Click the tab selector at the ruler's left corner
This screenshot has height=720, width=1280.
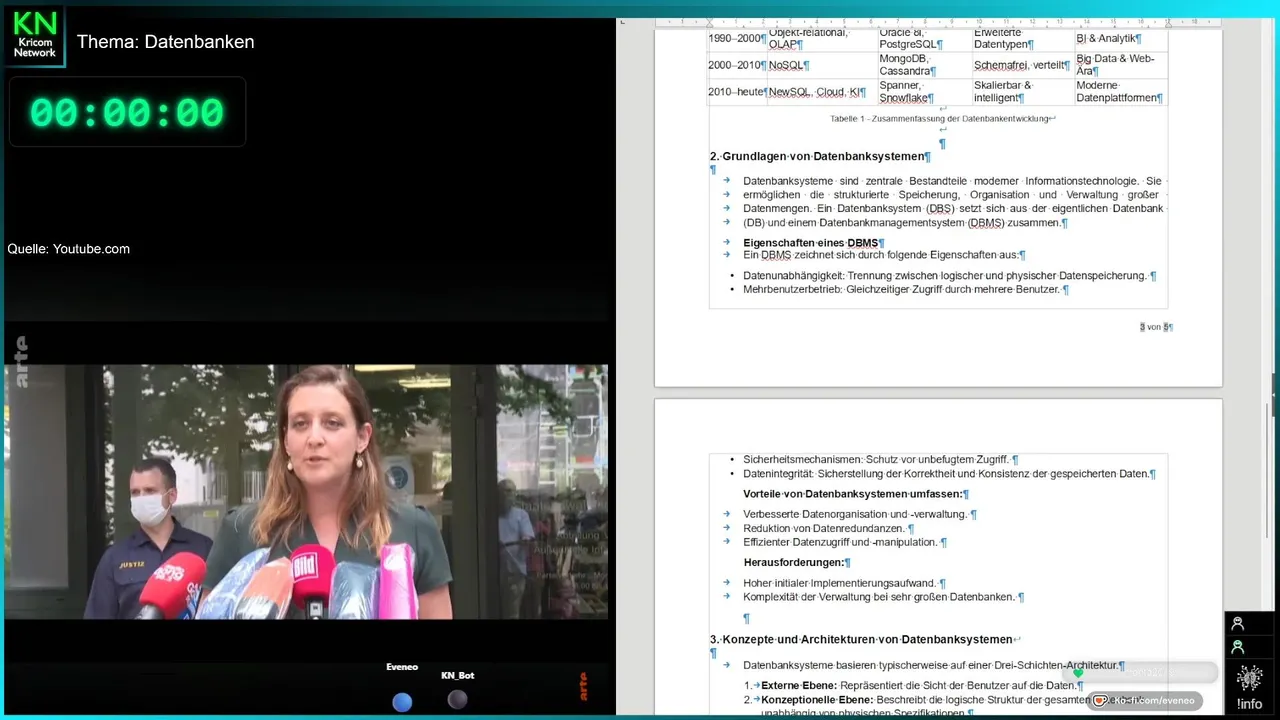(x=623, y=21)
